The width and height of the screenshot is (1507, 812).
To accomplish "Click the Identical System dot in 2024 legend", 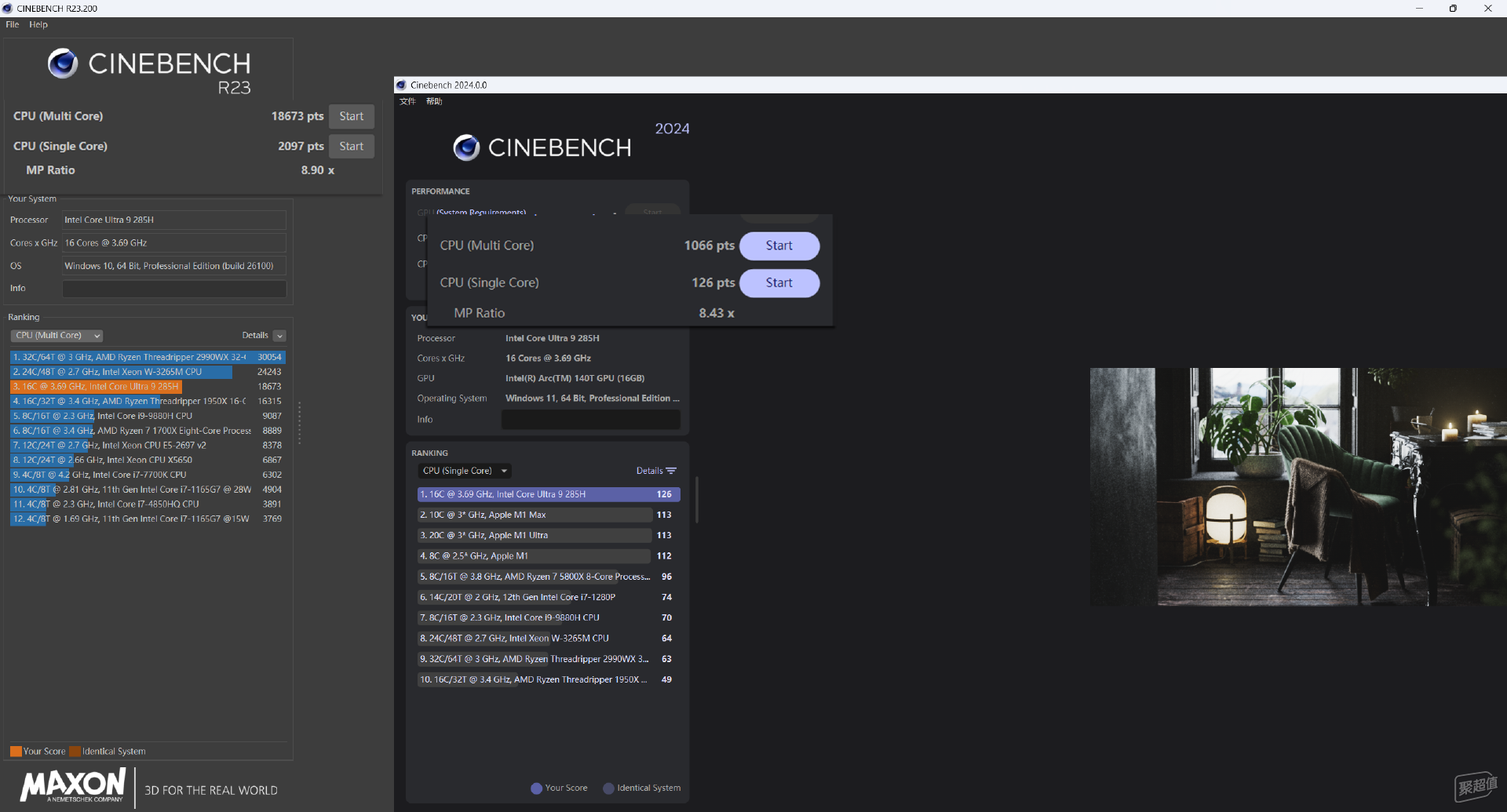I will click(608, 788).
